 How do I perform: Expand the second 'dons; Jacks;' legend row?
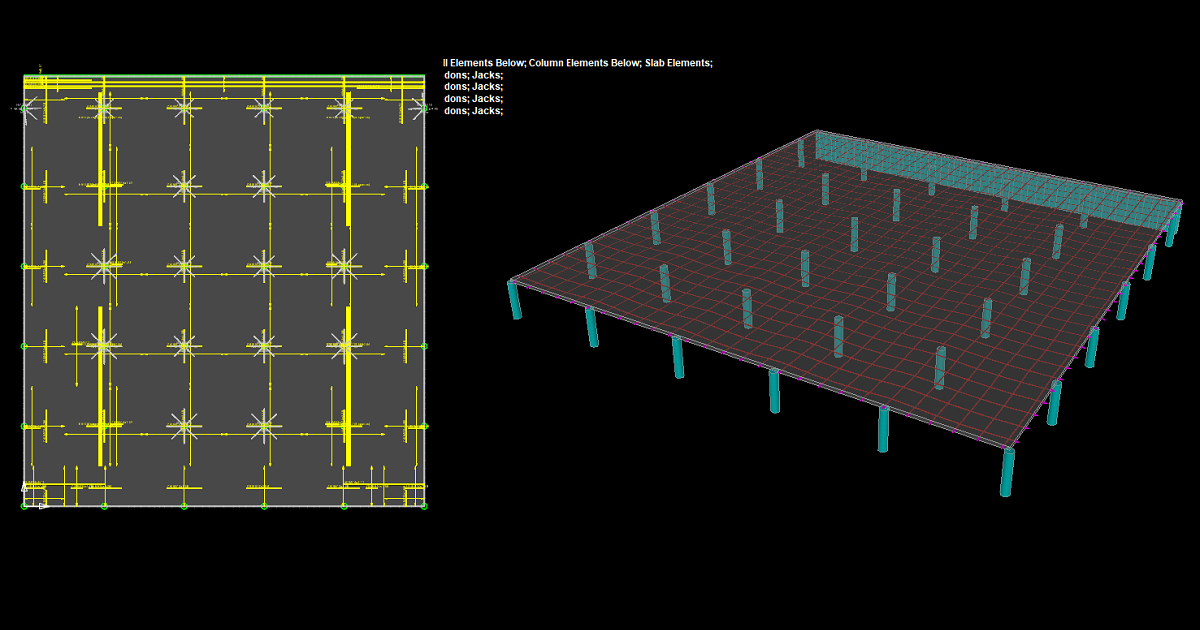click(x=473, y=86)
